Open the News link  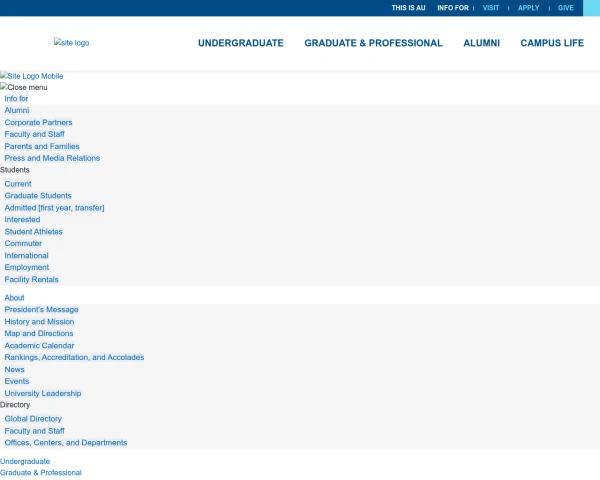15,369
